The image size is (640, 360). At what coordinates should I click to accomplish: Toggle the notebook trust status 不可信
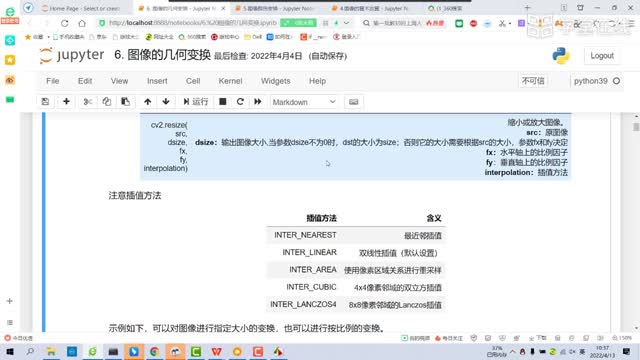[533, 81]
